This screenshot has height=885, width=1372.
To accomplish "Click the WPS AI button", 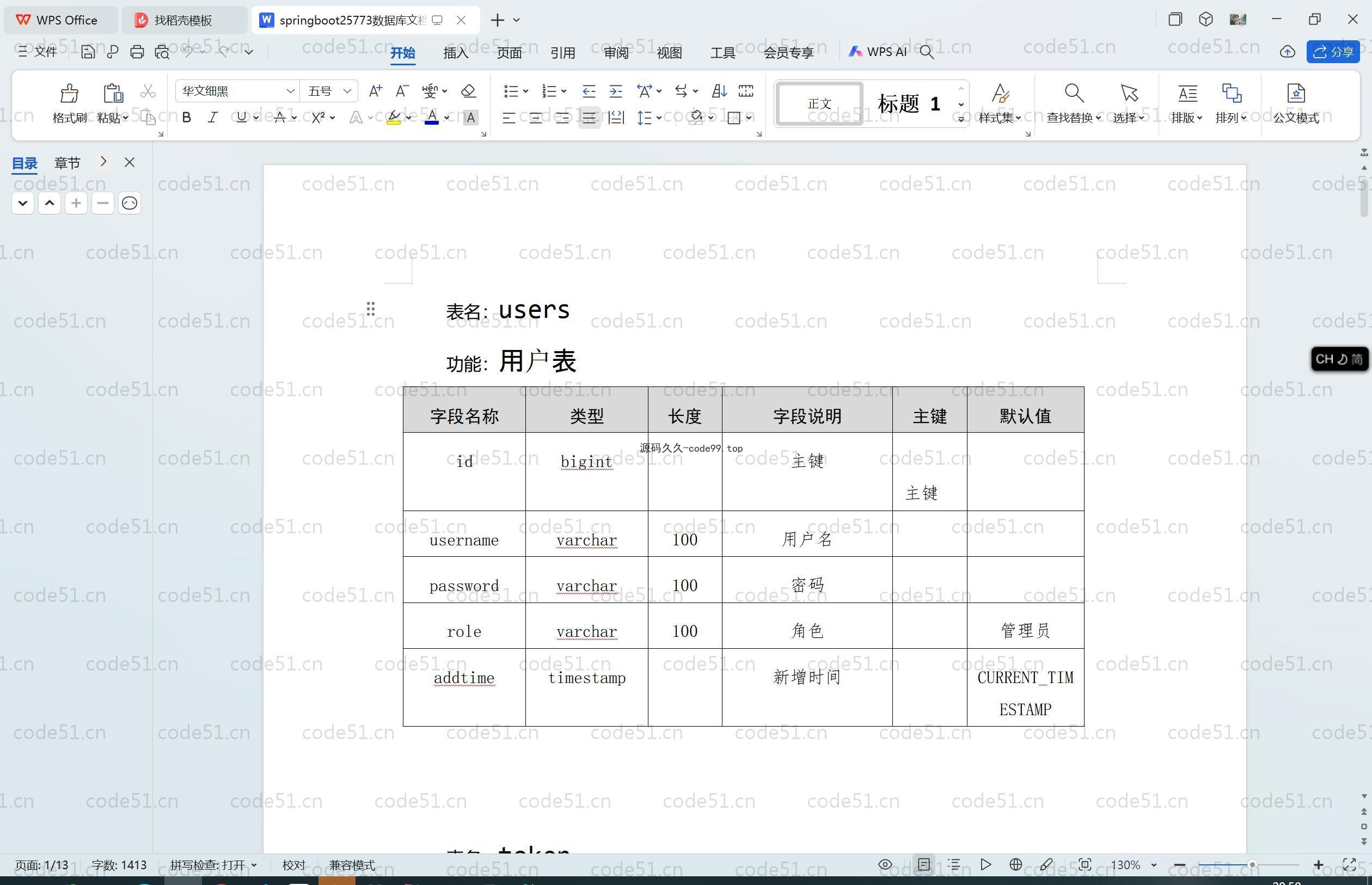I will coord(878,52).
